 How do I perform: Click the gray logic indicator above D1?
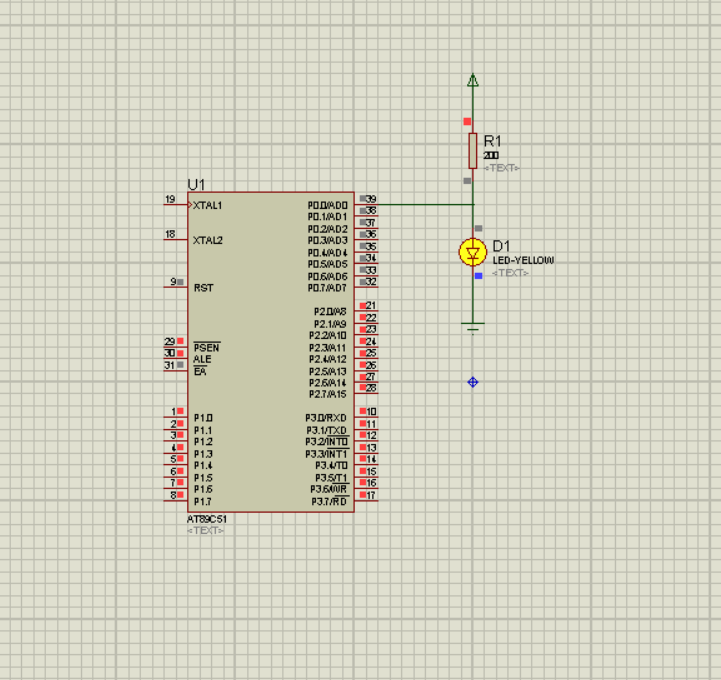point(479,228)
